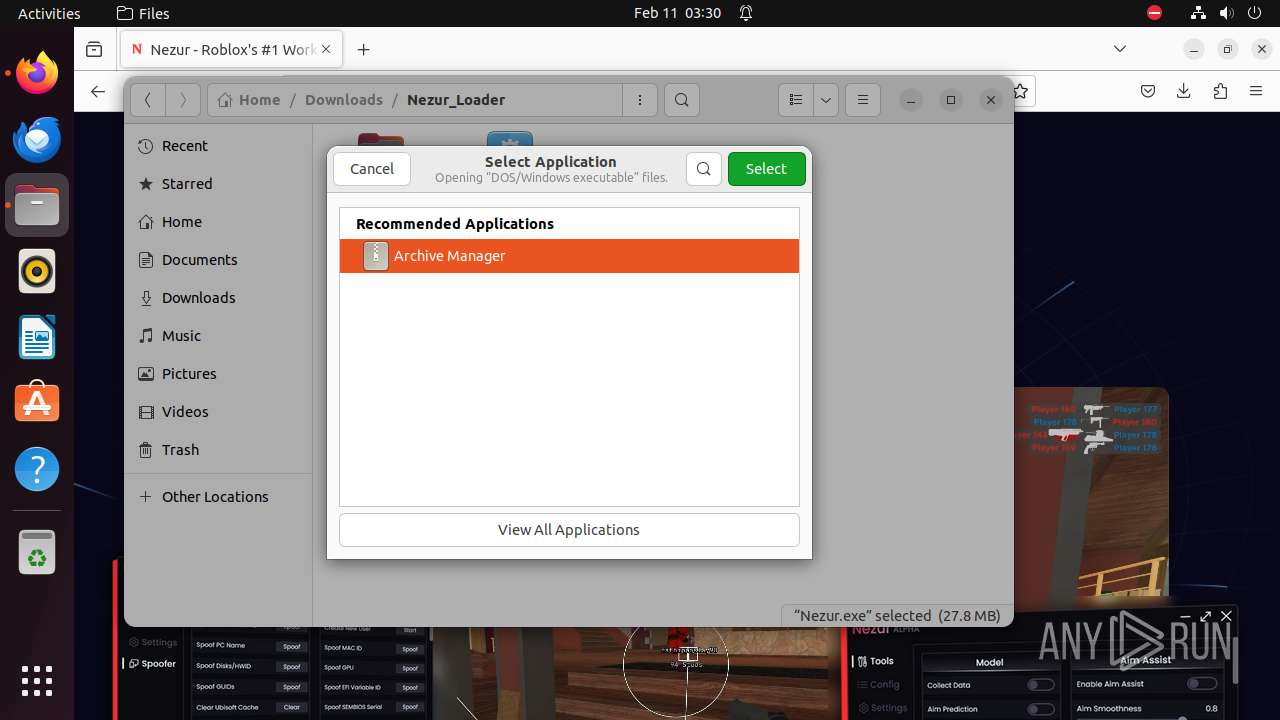
Task: Open the Firefox application menu
Action: pos(1256,92)
